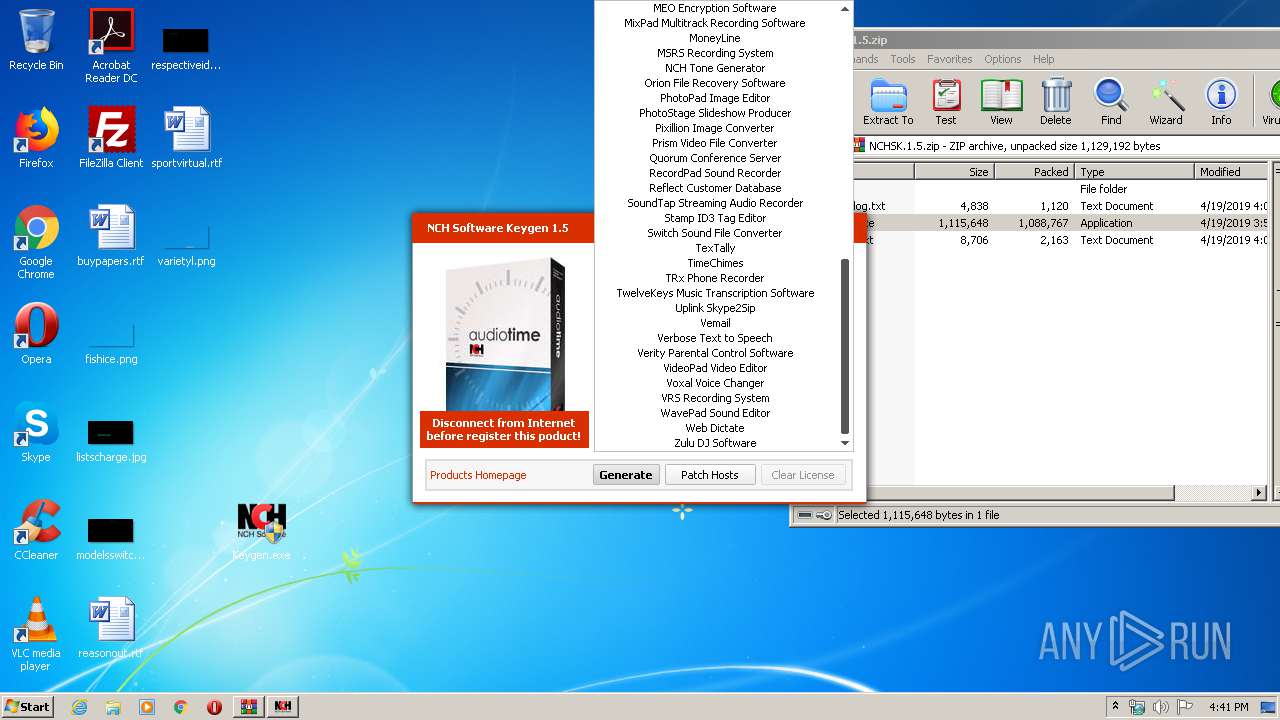Open the Products Homepage link

(x=478, y=475)
